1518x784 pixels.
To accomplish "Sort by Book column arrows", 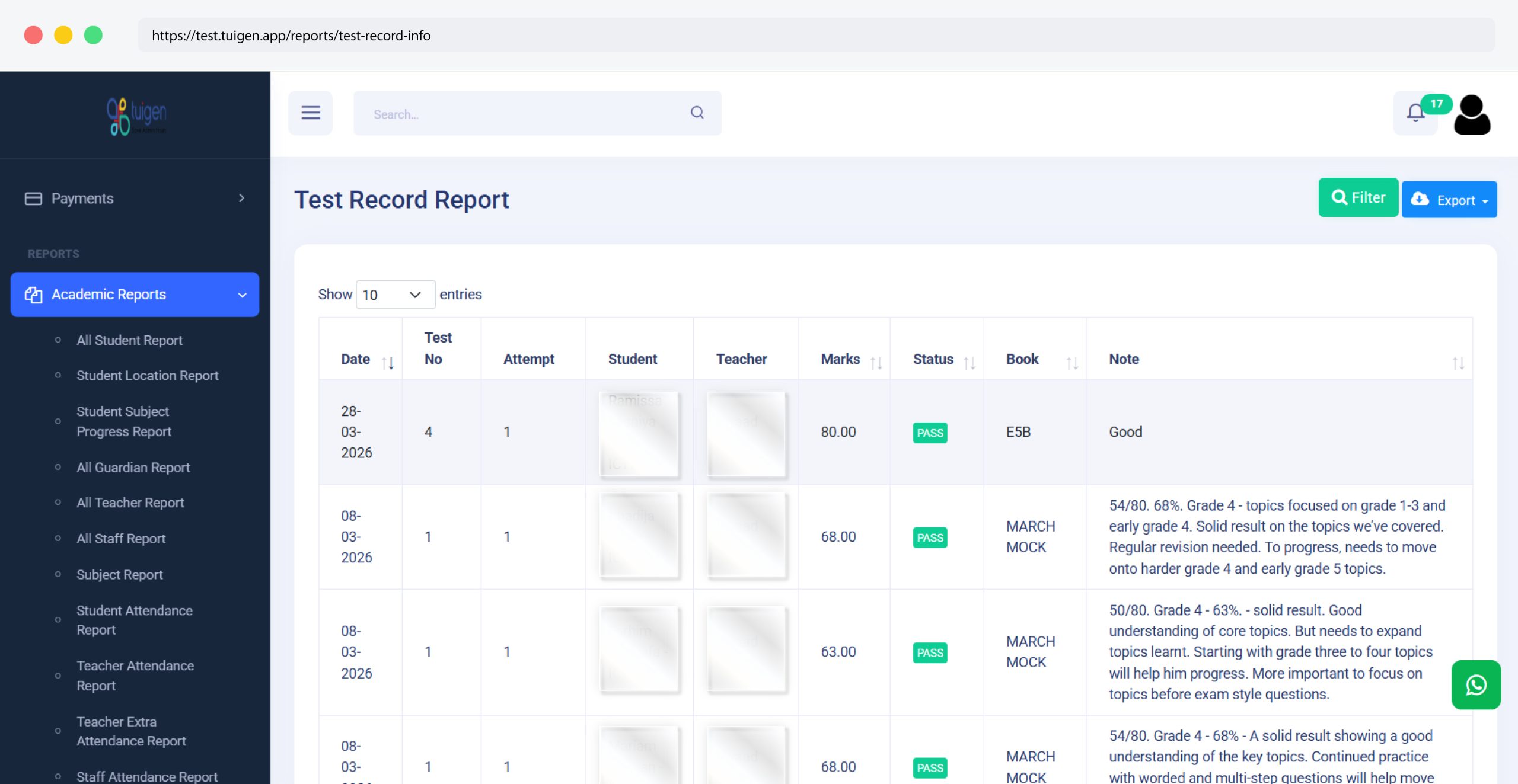I will (x=1071, y=362).
